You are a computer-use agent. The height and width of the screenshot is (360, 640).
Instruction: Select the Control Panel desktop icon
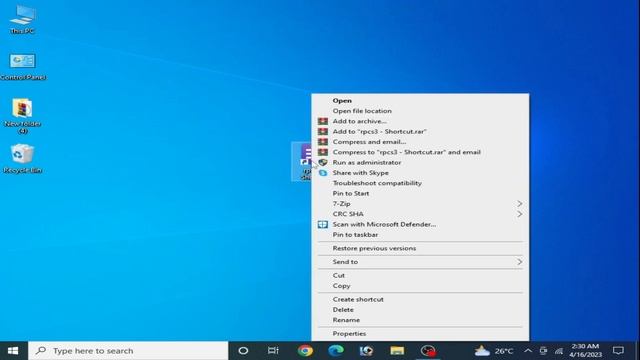(22, 66)
